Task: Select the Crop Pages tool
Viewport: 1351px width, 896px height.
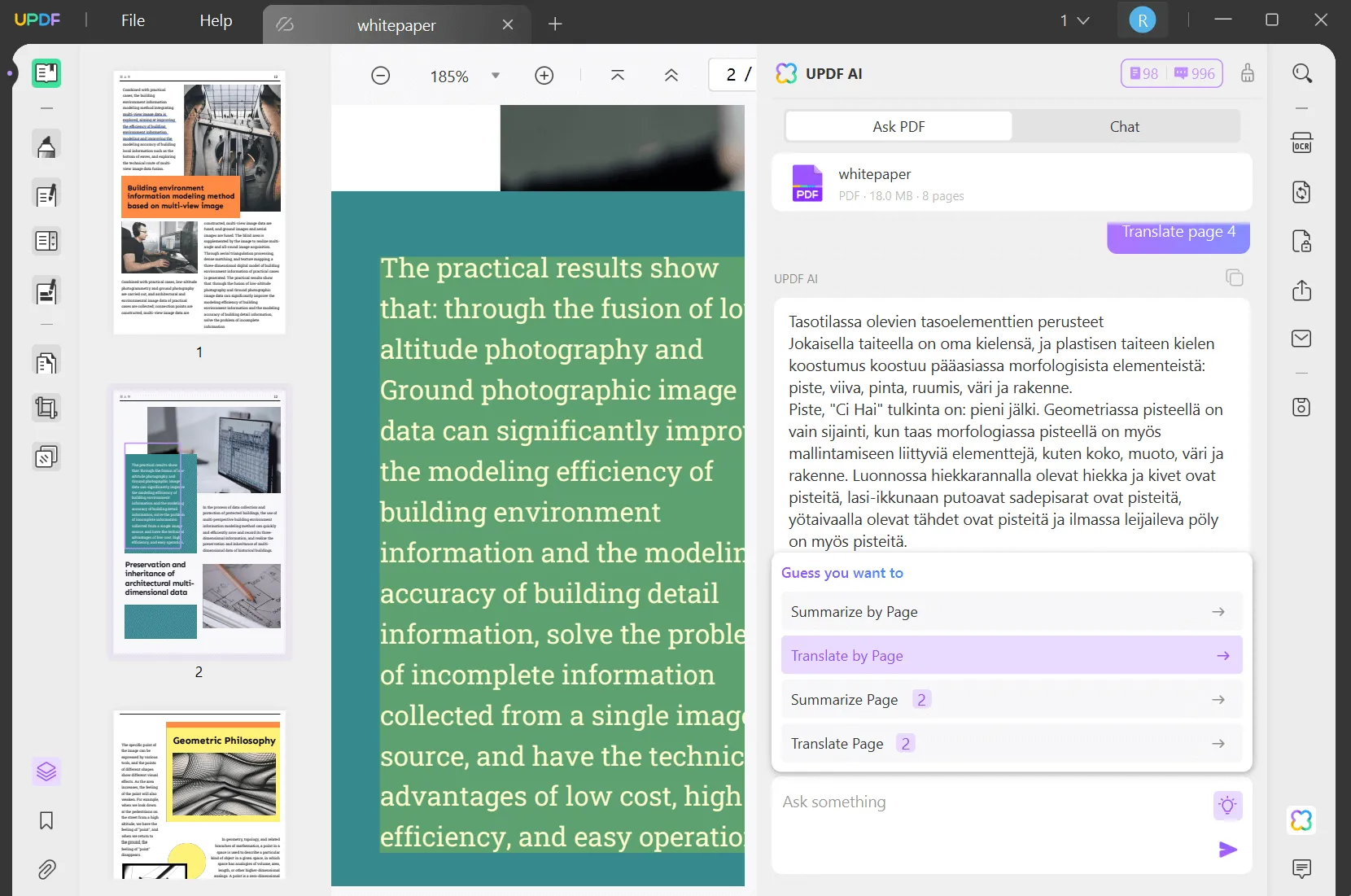Action: pyautogui.click(x=46, y=408)
